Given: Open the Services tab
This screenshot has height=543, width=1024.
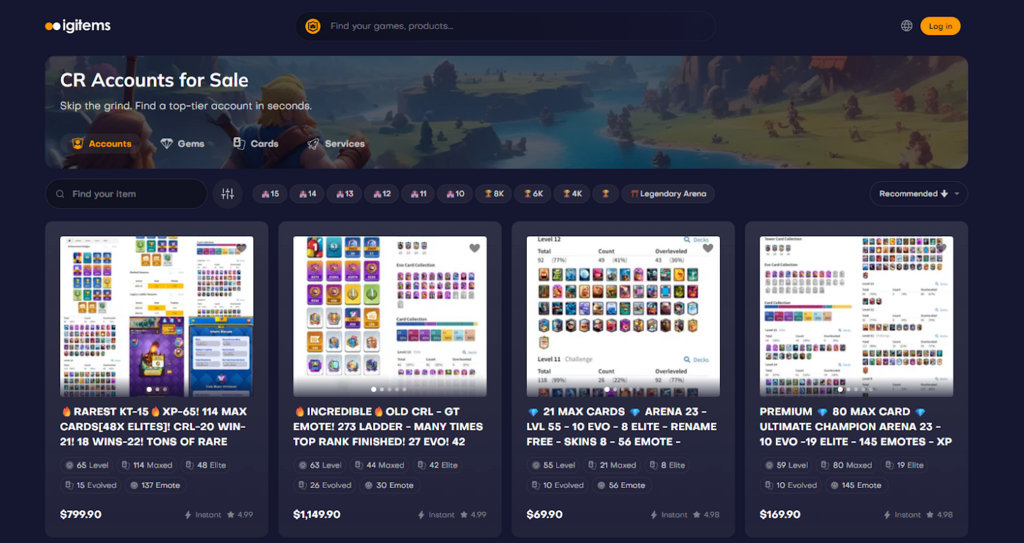Looking at the screenshot, I should 336,144.
